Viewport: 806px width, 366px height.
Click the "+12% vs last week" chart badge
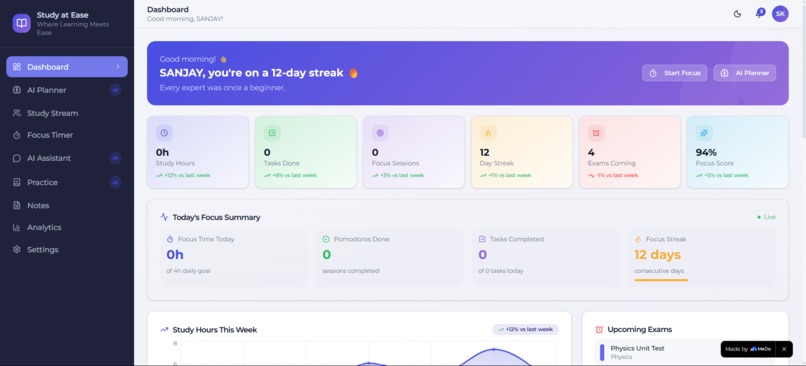(525, 330)
